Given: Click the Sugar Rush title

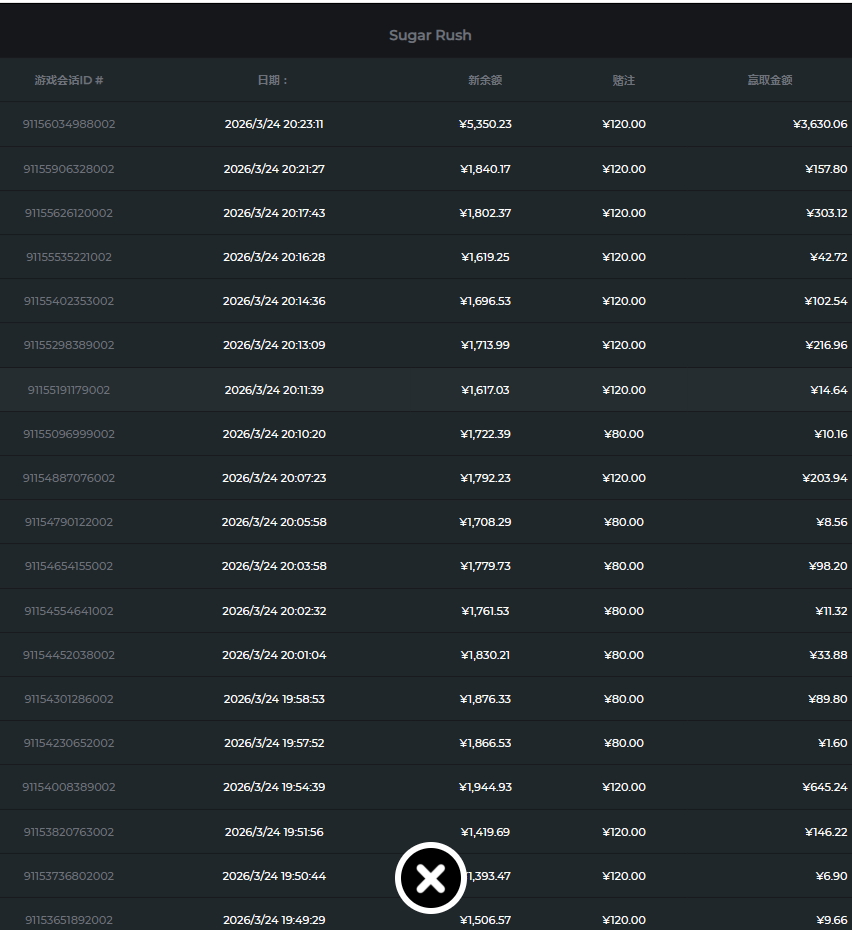Looking at the screenshot, I should pyautogui.click(x=430, y=35).
